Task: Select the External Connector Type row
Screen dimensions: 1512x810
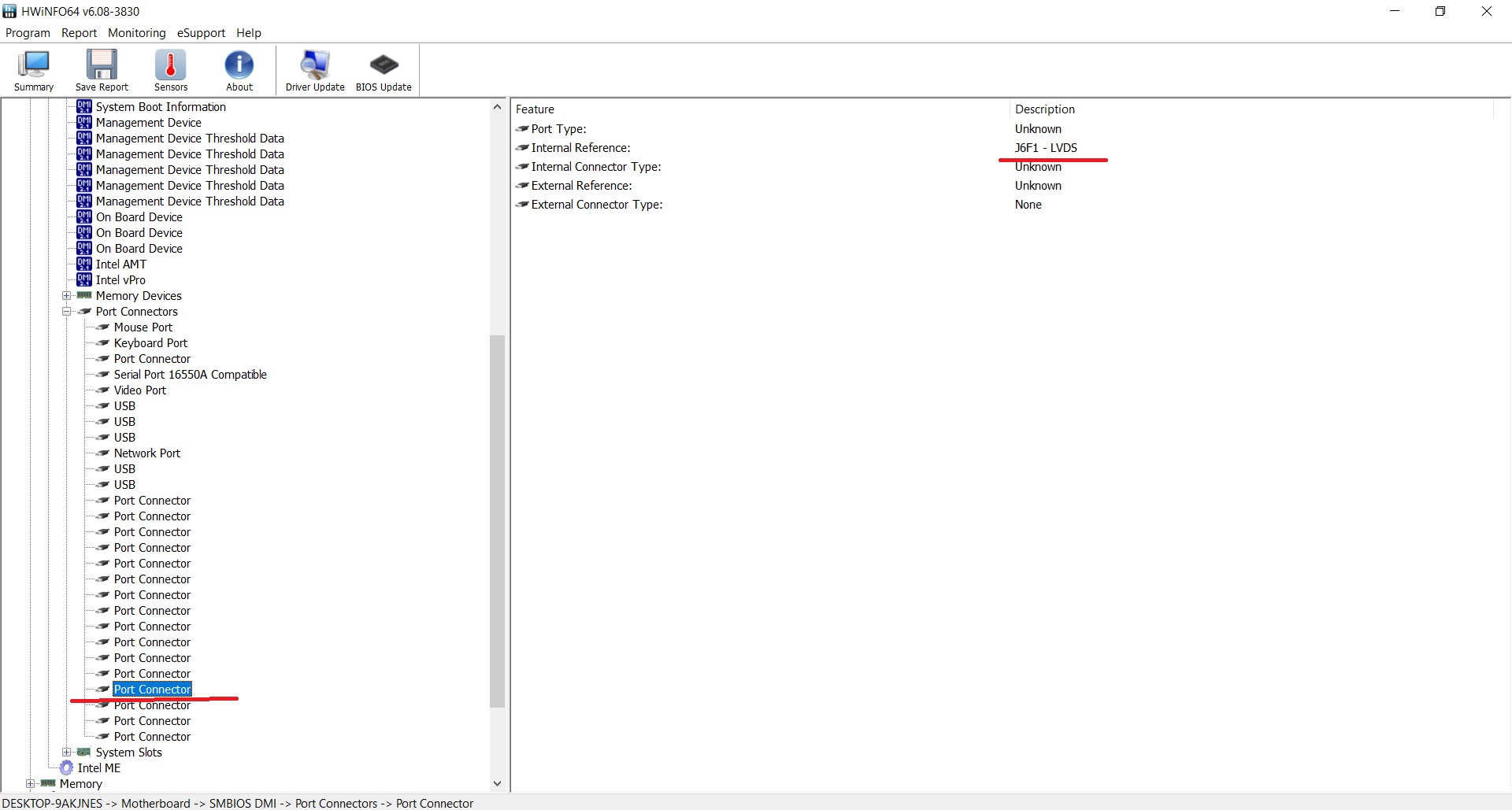Action: (1004, 205)
